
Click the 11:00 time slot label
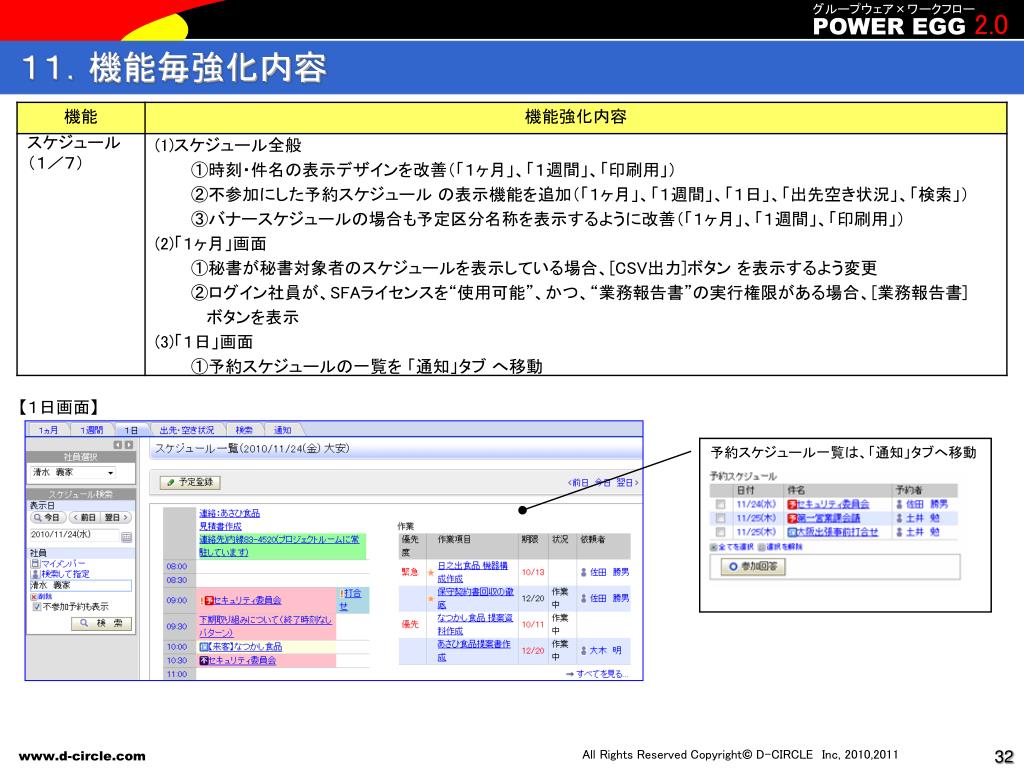coord(176,674)
